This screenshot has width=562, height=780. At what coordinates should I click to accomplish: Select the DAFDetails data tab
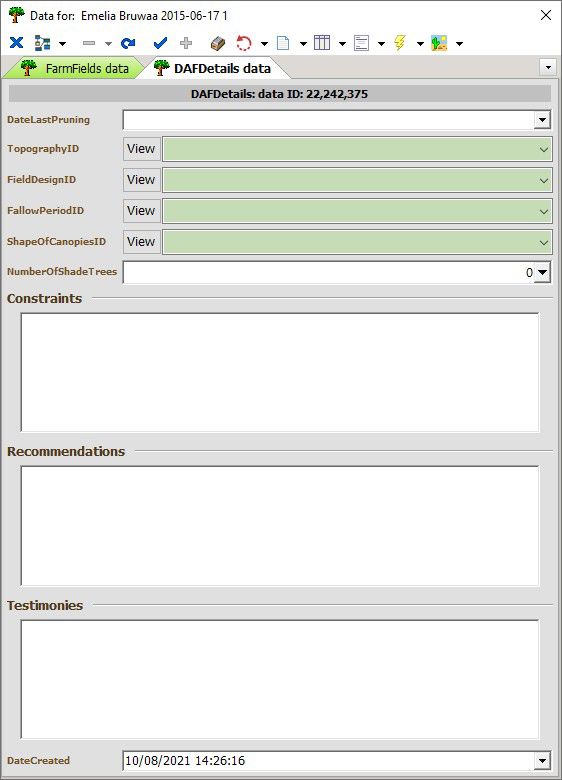[x=214, y=68]
